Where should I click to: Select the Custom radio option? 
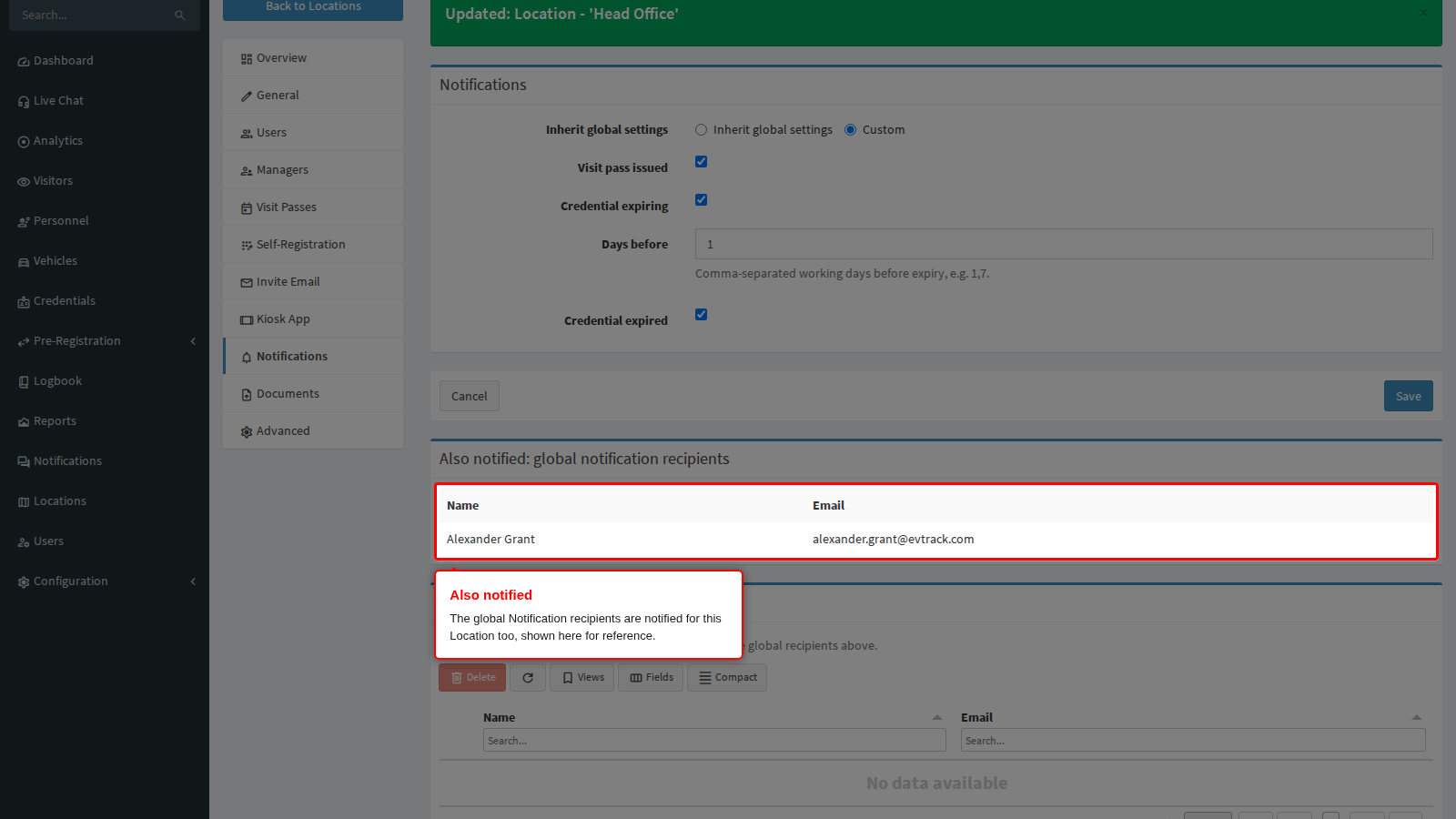[x=850, y=130]
